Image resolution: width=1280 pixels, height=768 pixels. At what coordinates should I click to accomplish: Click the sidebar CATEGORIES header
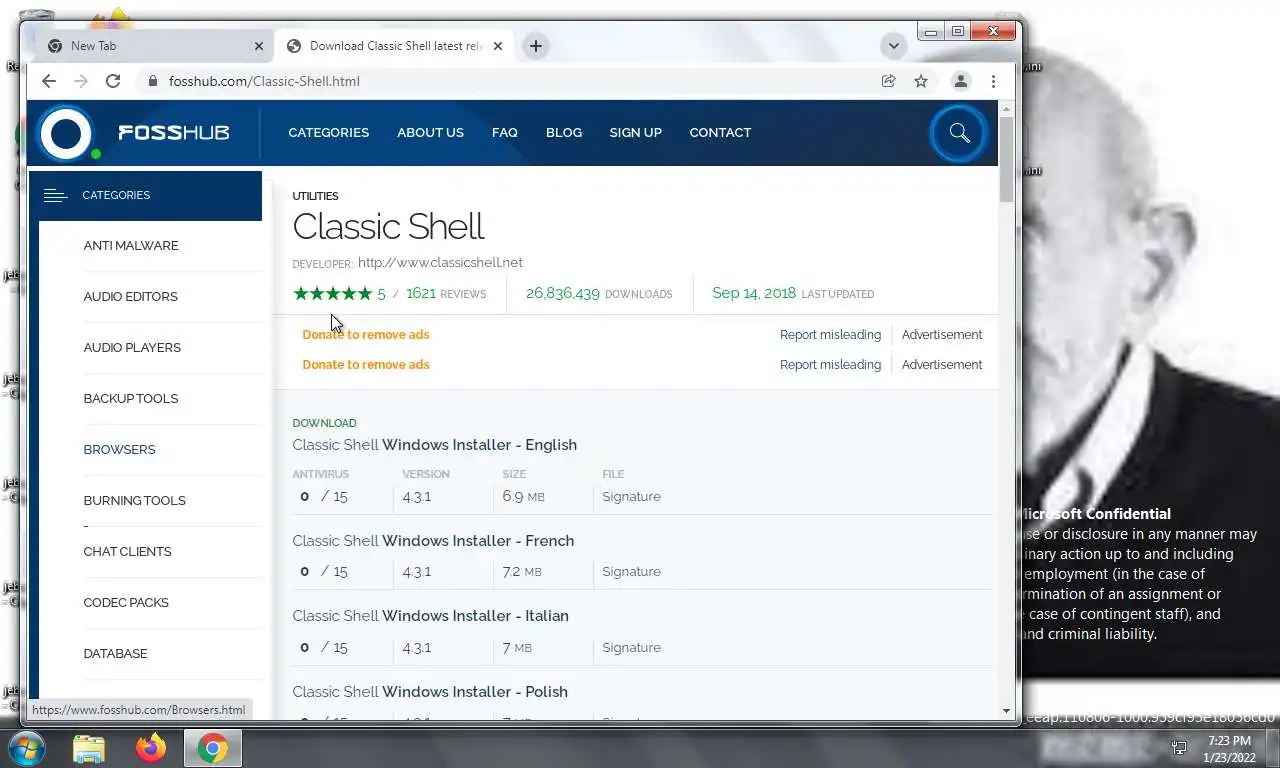[146, 195]
